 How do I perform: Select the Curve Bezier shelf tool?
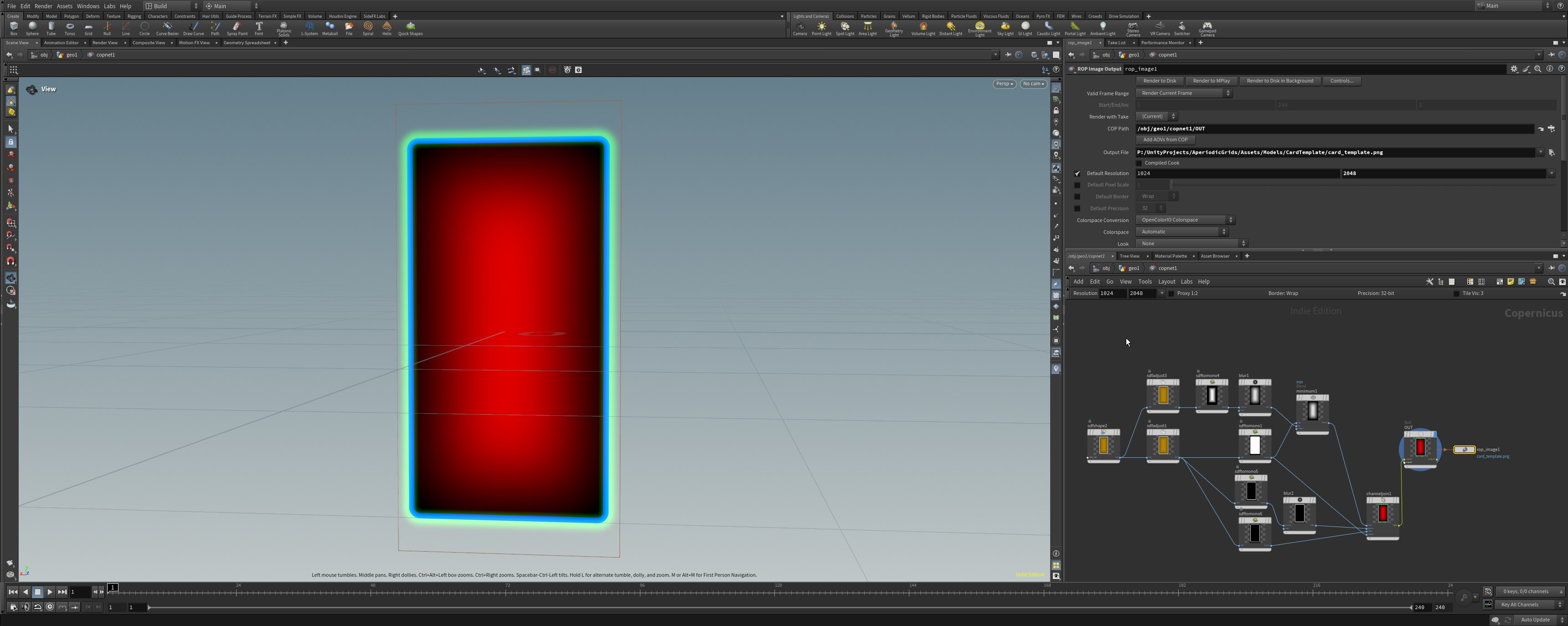pyautogui.click(x=167, y=28)
